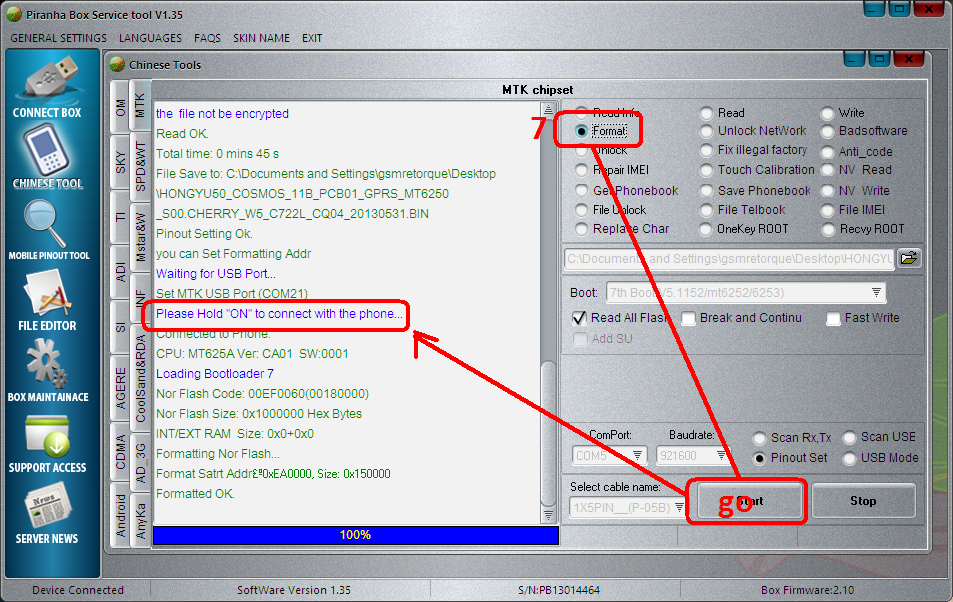Browse for file with folder icon
953x602 pixels.
tap(908, 258)
